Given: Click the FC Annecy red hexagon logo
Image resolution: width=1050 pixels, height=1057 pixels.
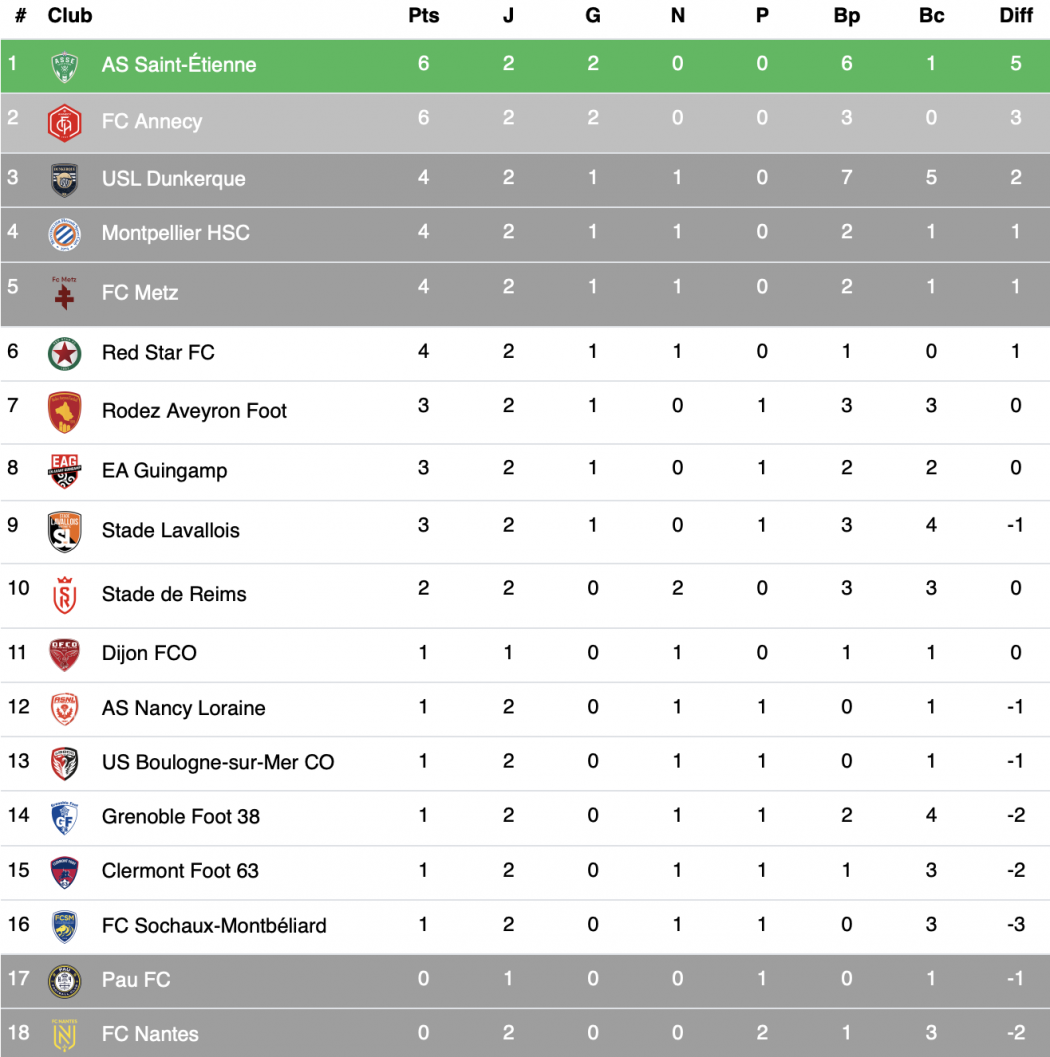Looking at the screenshot, I should point(65,123).
